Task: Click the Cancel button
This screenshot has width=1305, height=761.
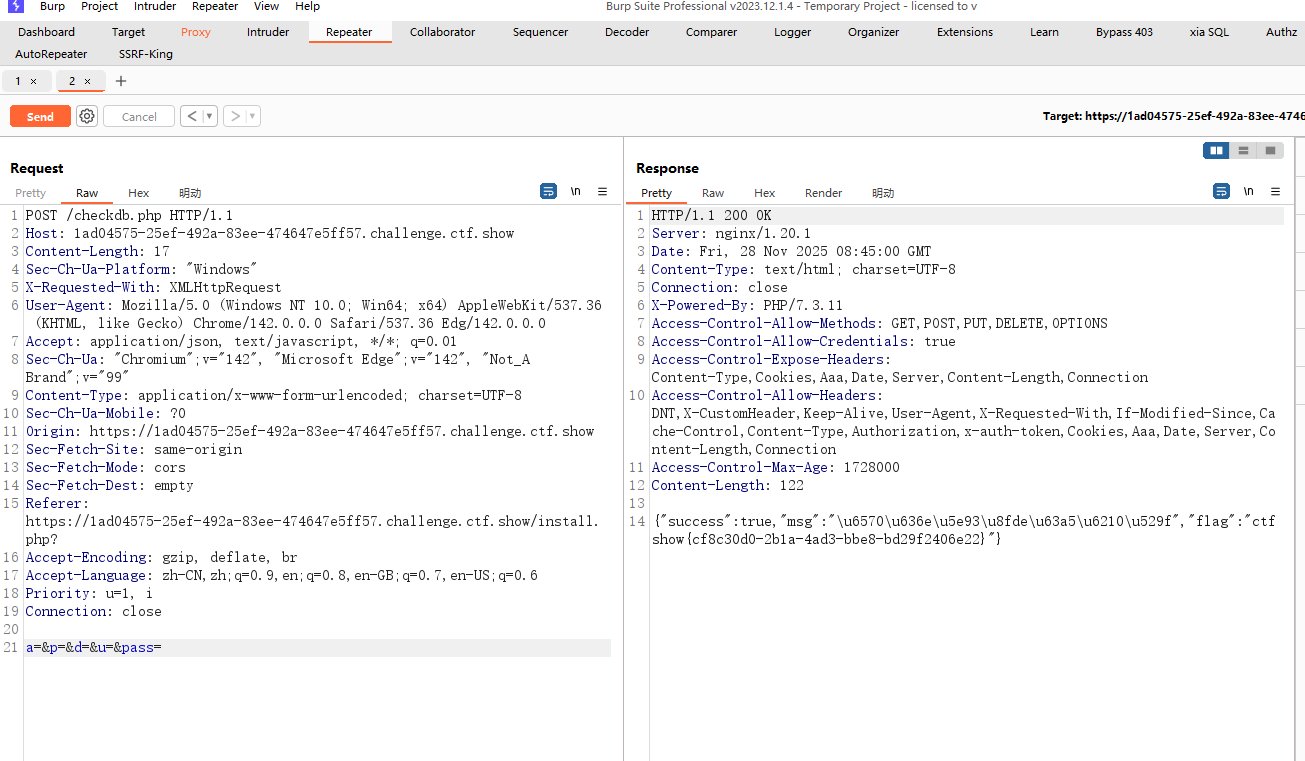Action: click(139, 117)
